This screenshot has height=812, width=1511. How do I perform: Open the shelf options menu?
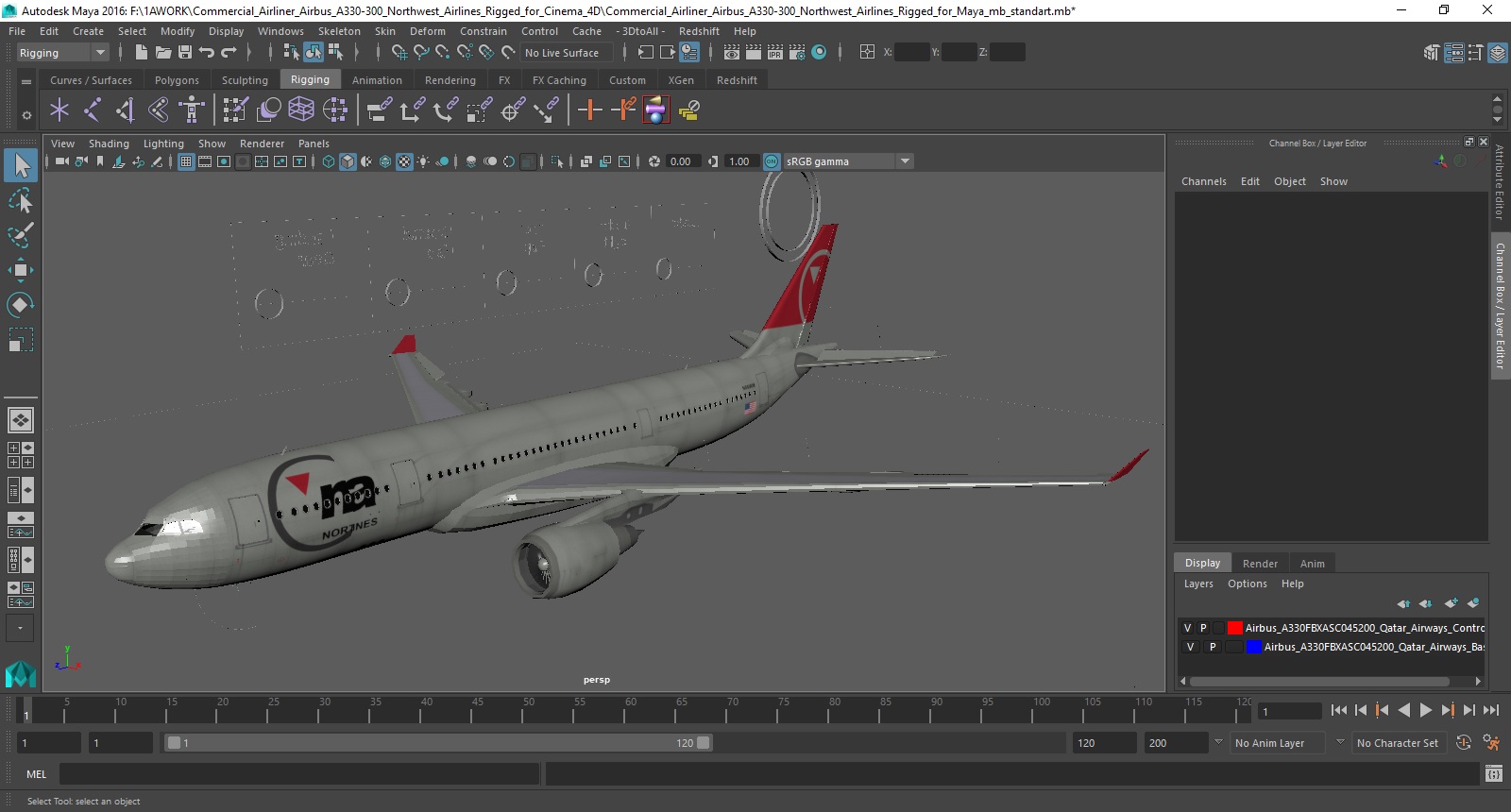click(x=26, y=115)
